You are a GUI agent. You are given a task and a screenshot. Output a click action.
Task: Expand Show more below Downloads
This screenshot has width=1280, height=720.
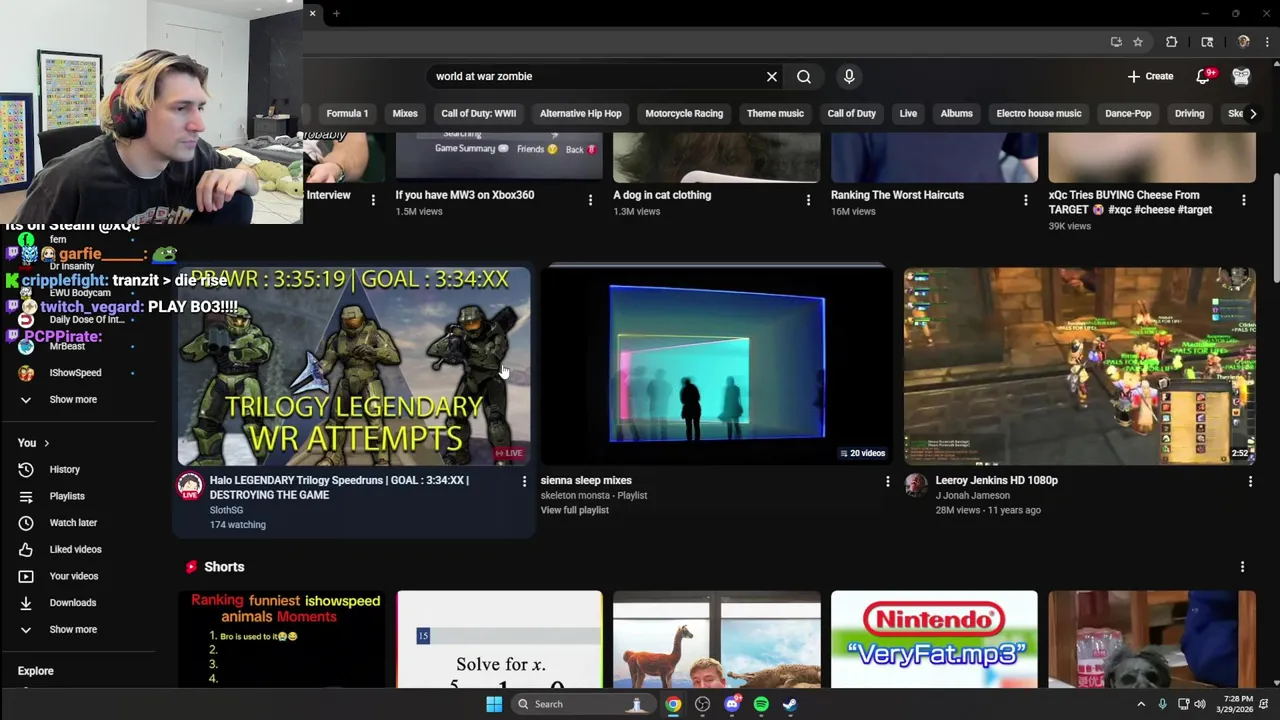pyautogui.click(x=73, y=630)
